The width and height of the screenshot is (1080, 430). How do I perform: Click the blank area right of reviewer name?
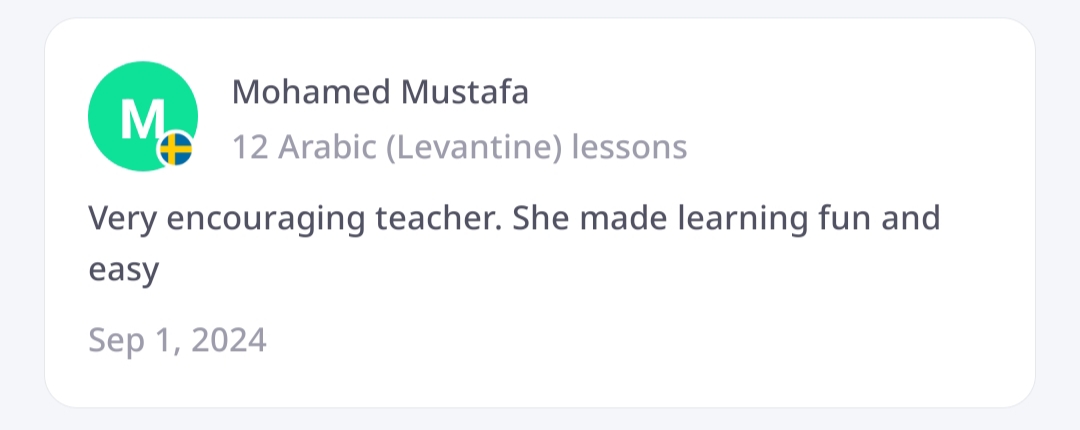click(780, 93)
